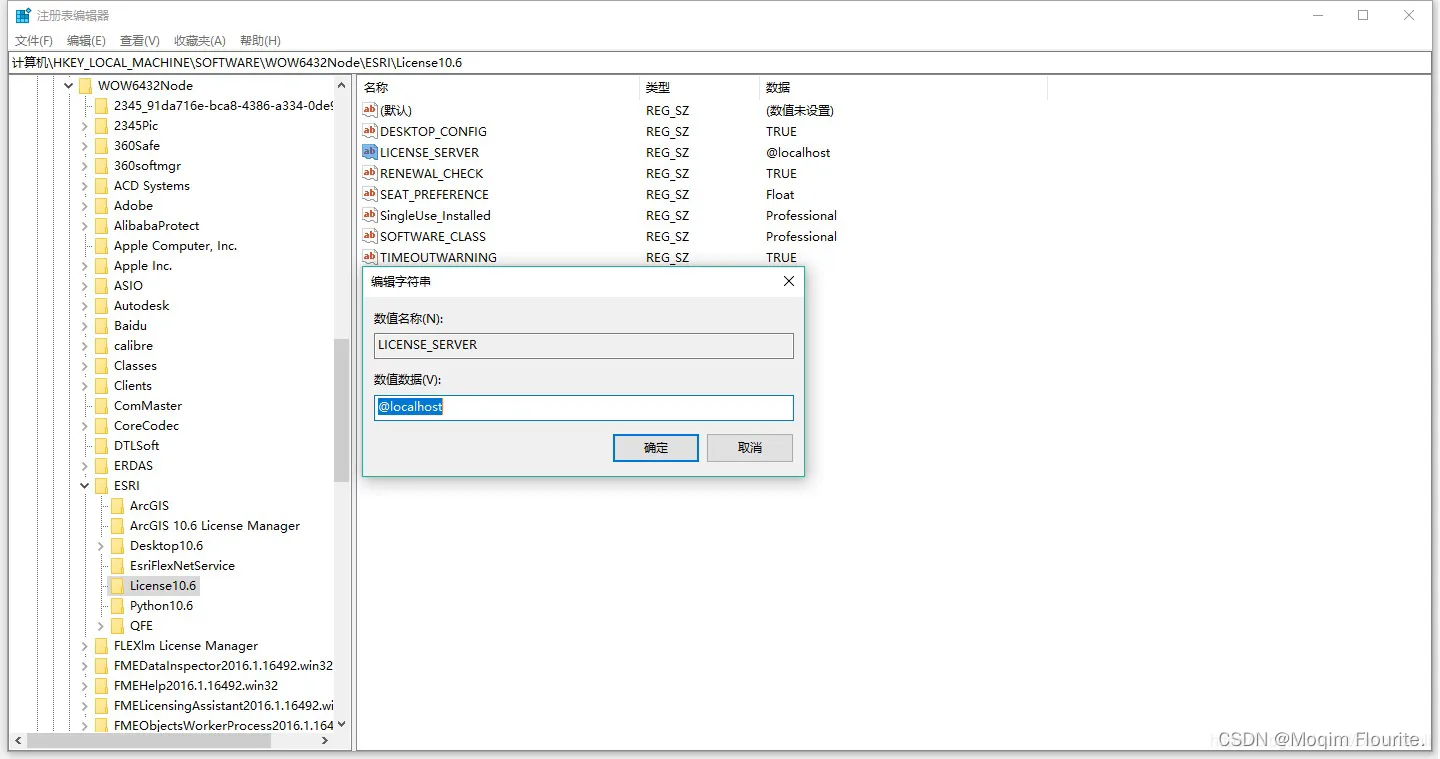This screenshot has height=759, width=1440.
Task: Click the tree pane vertical scrollbar thumb
Action: (341, 410)
